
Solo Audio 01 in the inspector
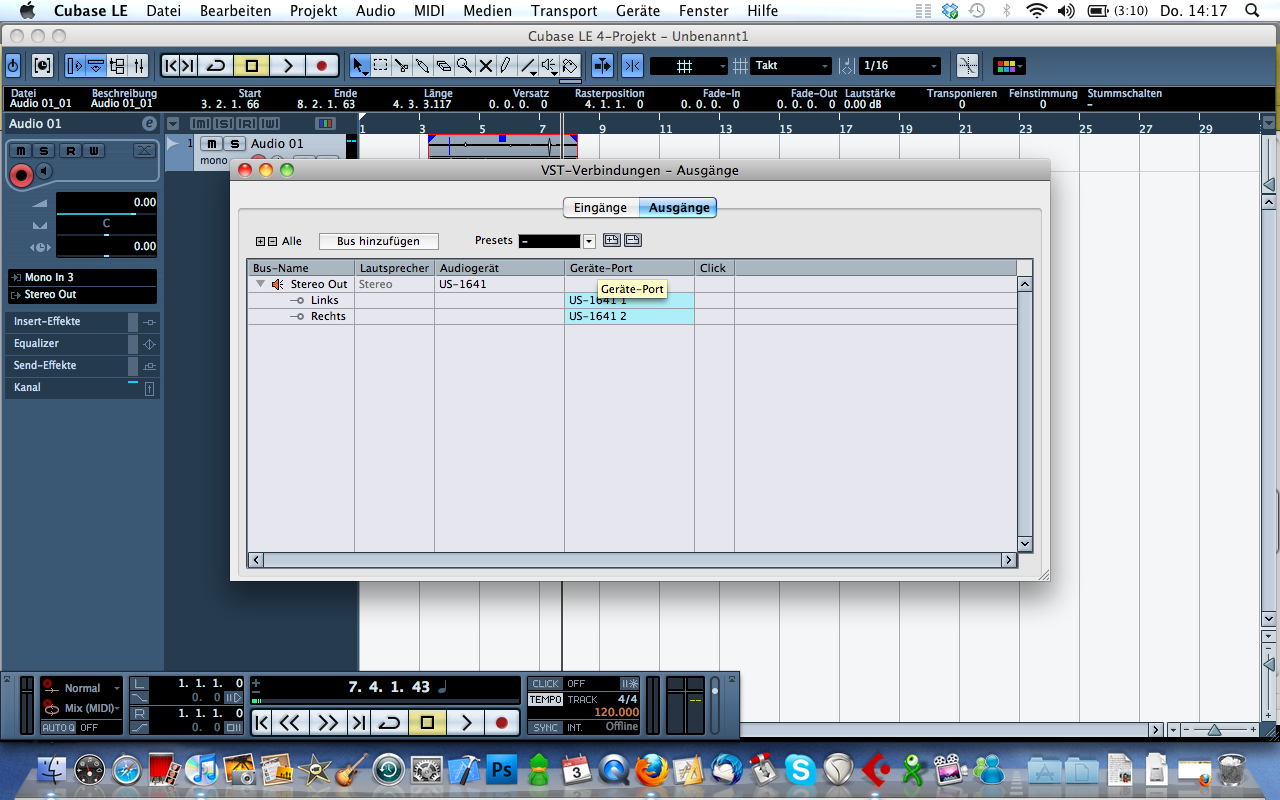click(44, 151)
